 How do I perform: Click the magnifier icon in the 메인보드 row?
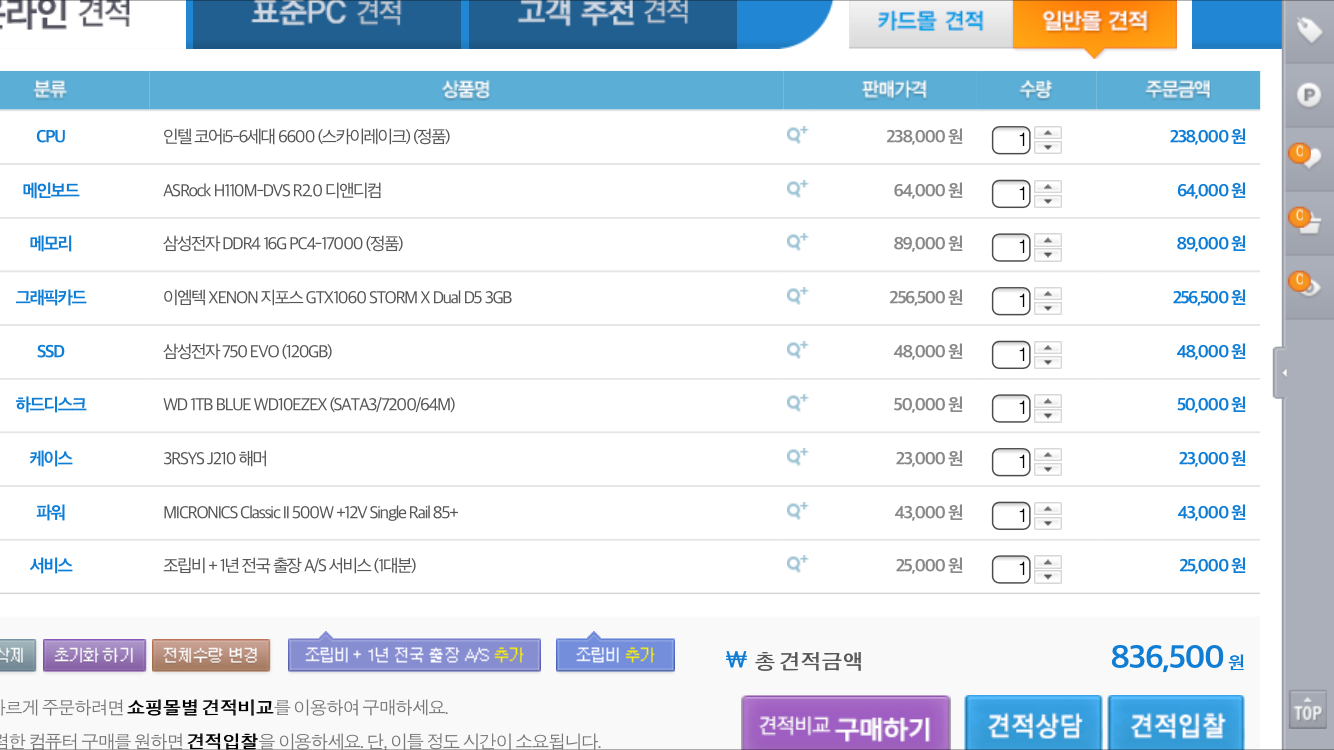pos(796,188)
